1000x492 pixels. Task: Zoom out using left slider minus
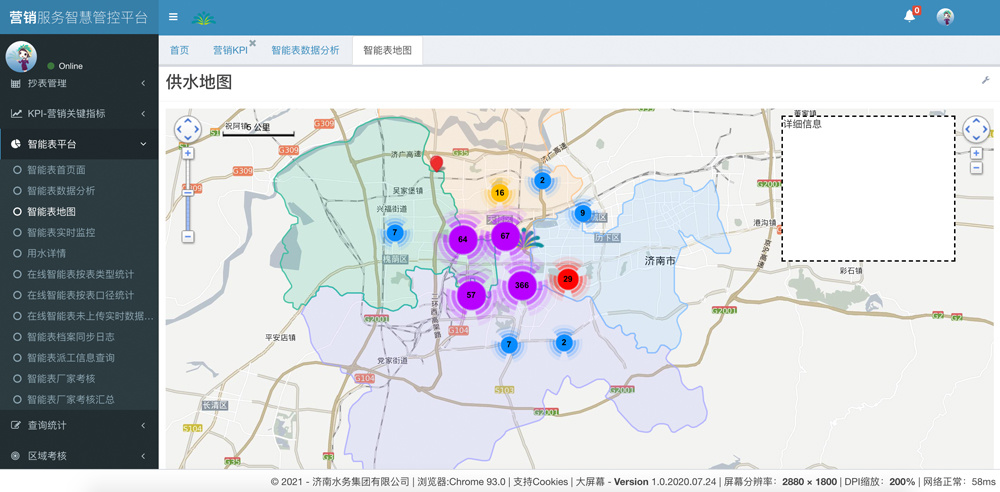(x=188, y=237)
